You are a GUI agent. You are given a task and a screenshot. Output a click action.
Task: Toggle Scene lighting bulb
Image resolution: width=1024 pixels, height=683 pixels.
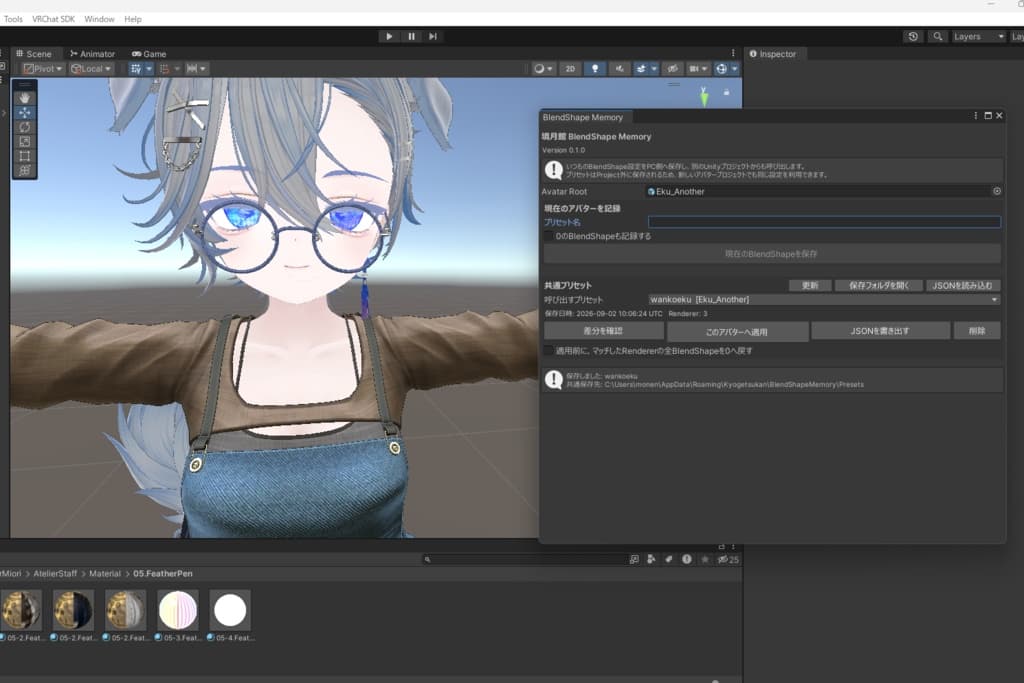(x=595, y=69)
